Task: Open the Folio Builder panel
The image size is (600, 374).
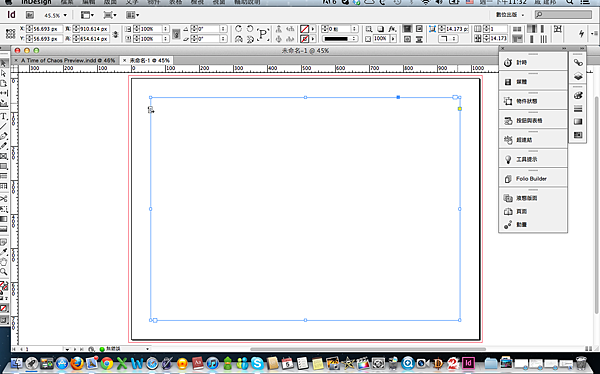Action: tap(533, 179)
